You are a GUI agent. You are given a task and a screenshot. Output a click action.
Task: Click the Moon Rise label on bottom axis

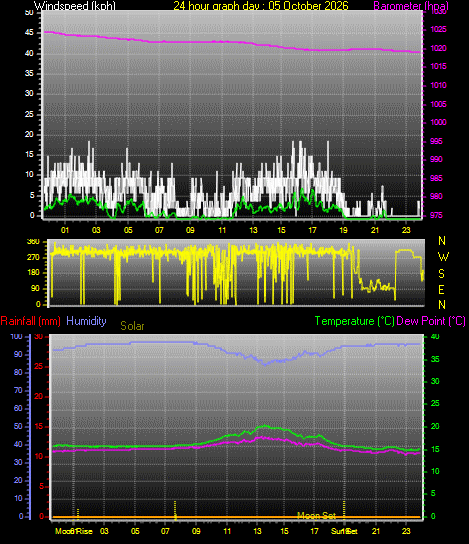(74, 532)
